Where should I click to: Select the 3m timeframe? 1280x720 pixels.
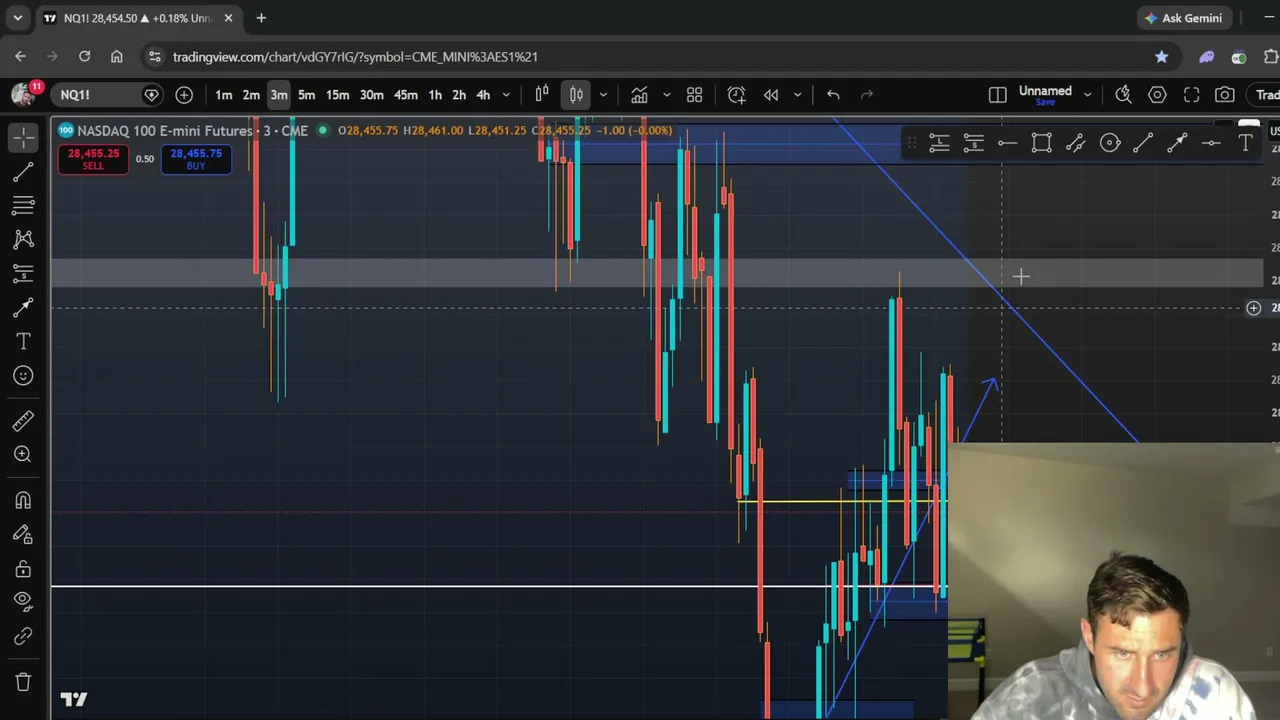click(x=279, y=95)
